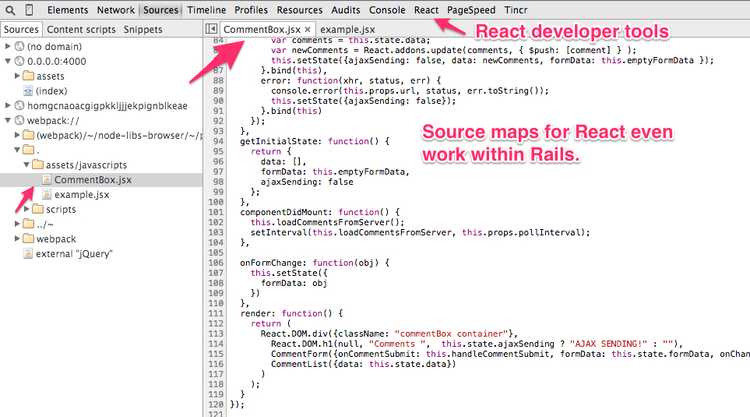Toggle device mode with the mobile icon
This screenshot has width=750, height=417.
point(31,10)
